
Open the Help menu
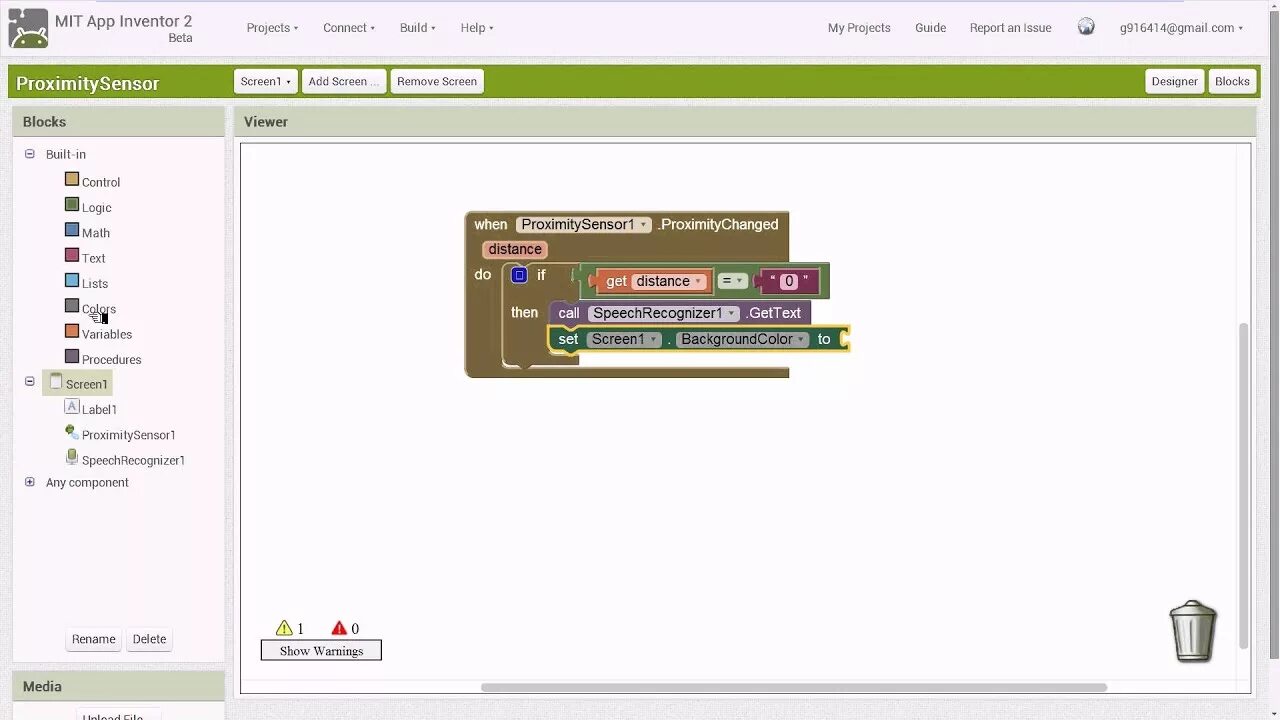pyautogui.click(x=477, y=28)
